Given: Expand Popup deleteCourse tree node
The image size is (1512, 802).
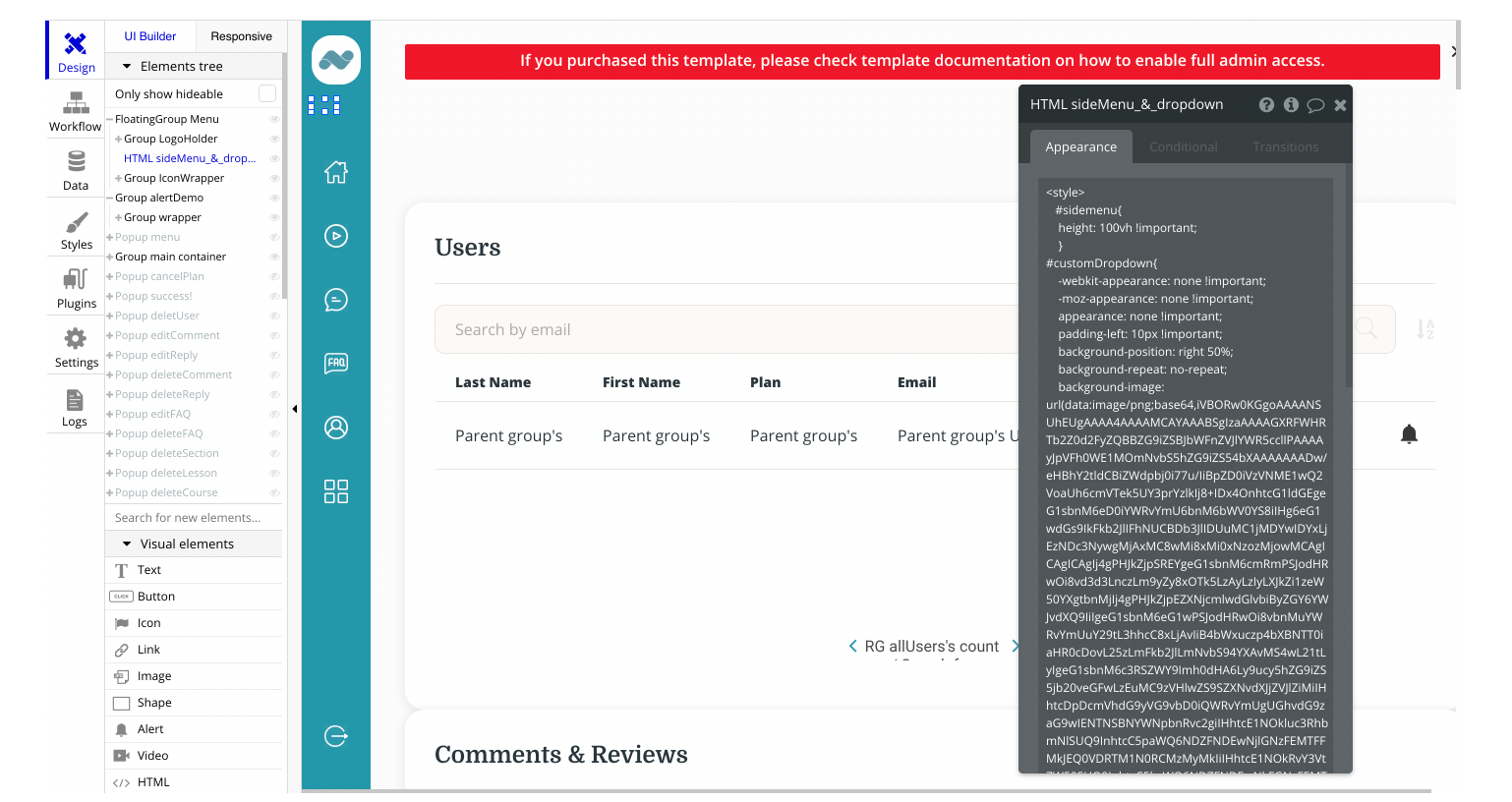Looking at the screenshot, I should click(x=110, y=492).
